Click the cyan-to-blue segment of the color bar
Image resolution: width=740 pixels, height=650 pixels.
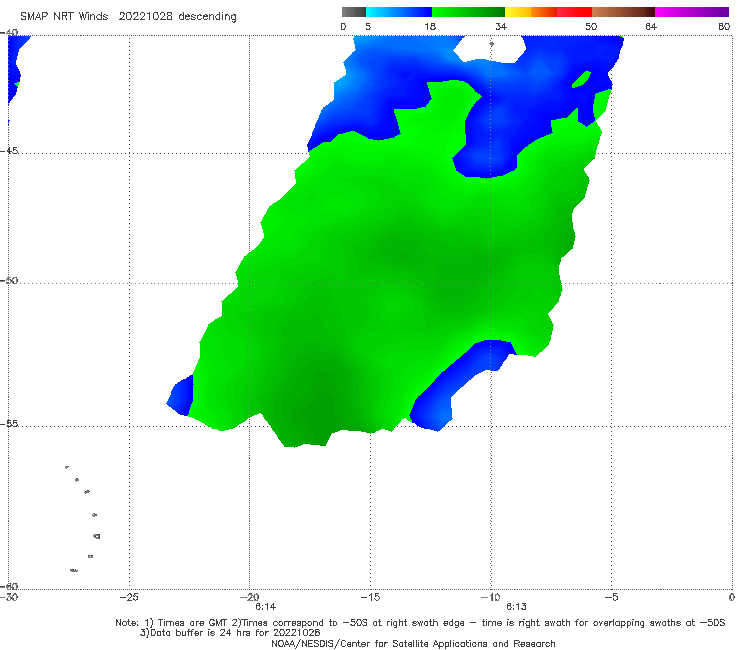pyautogui.click(x=399, y=12)
